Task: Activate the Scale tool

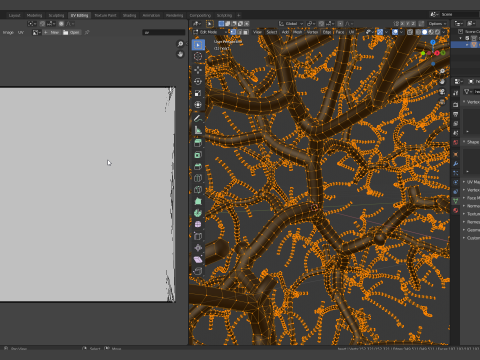Action: tap(198, 93)
